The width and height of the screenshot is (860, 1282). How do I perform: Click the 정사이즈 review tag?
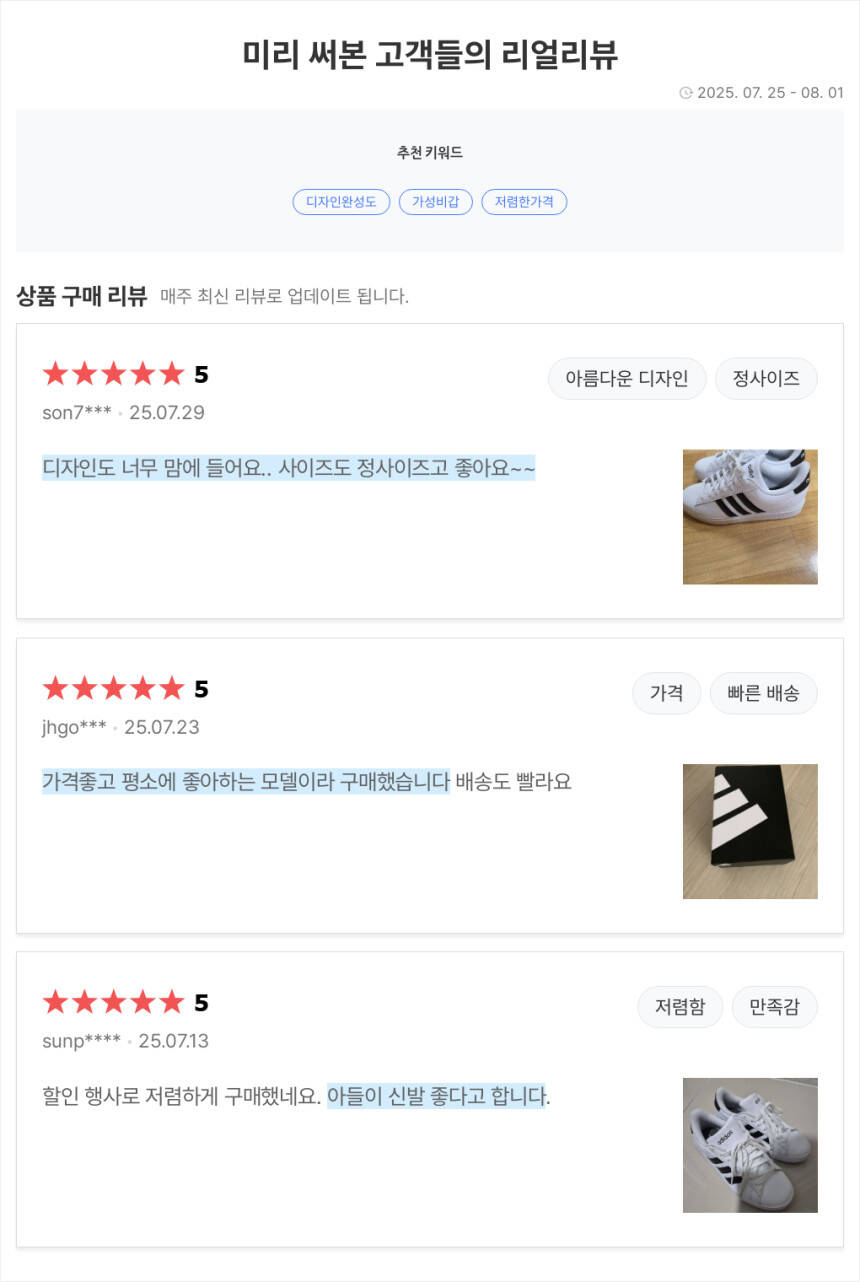(766, 379)
